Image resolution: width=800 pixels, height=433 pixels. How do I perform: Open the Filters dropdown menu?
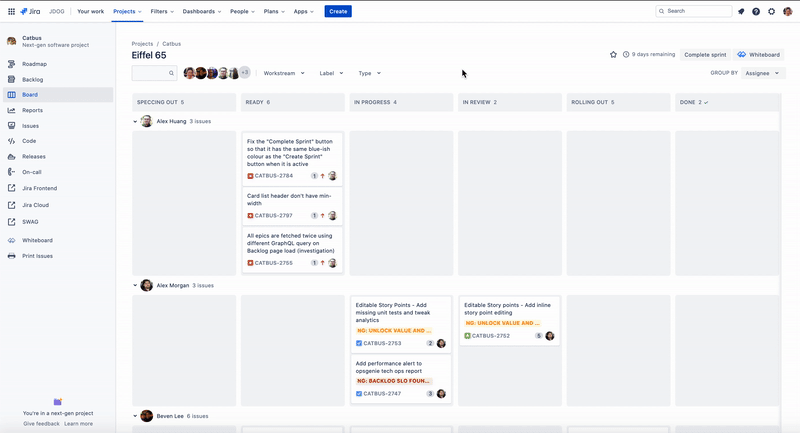click(162, 11)
